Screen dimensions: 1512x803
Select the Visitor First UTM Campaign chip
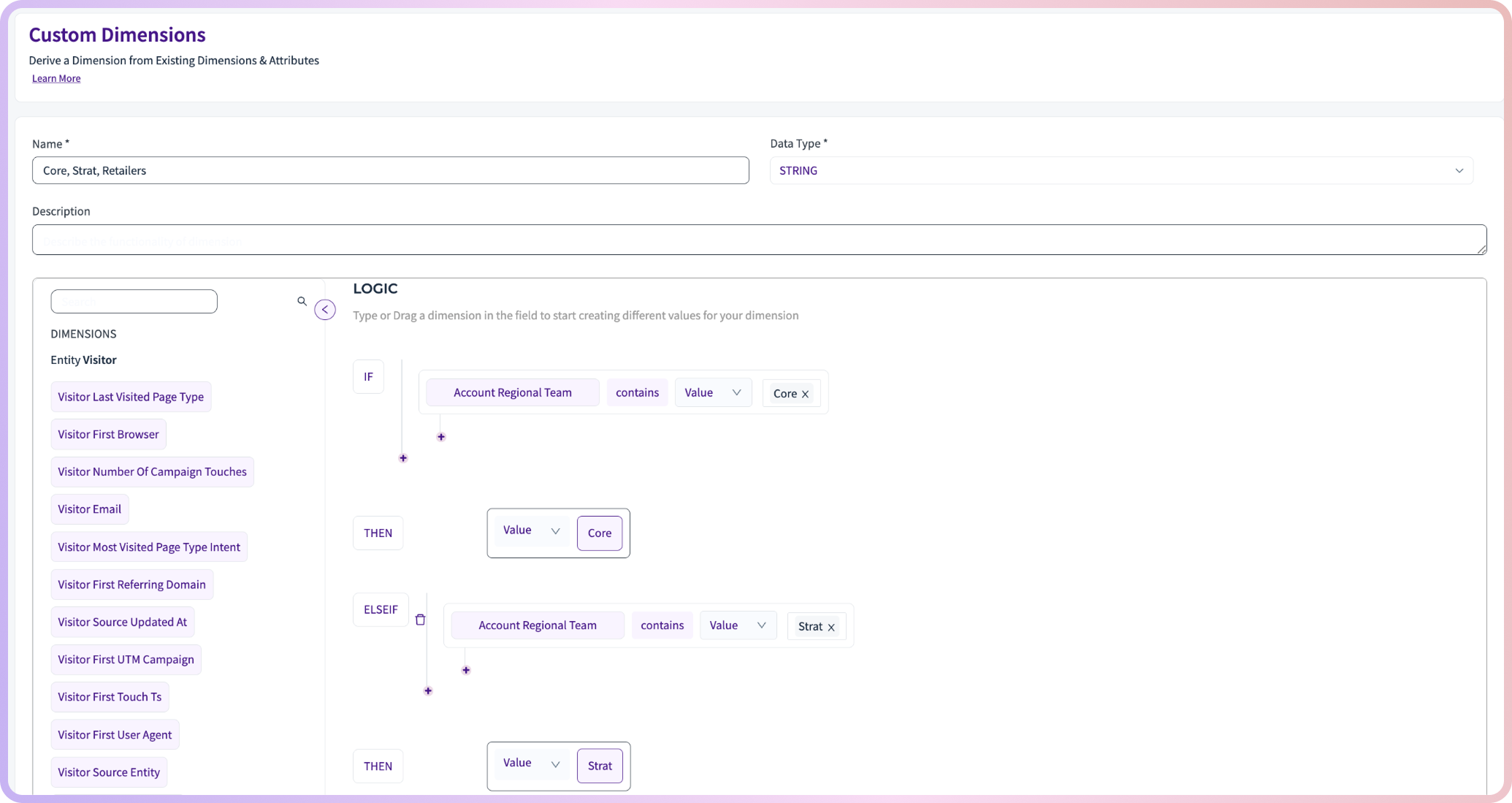pyautogui.click(x=126, y=659)
